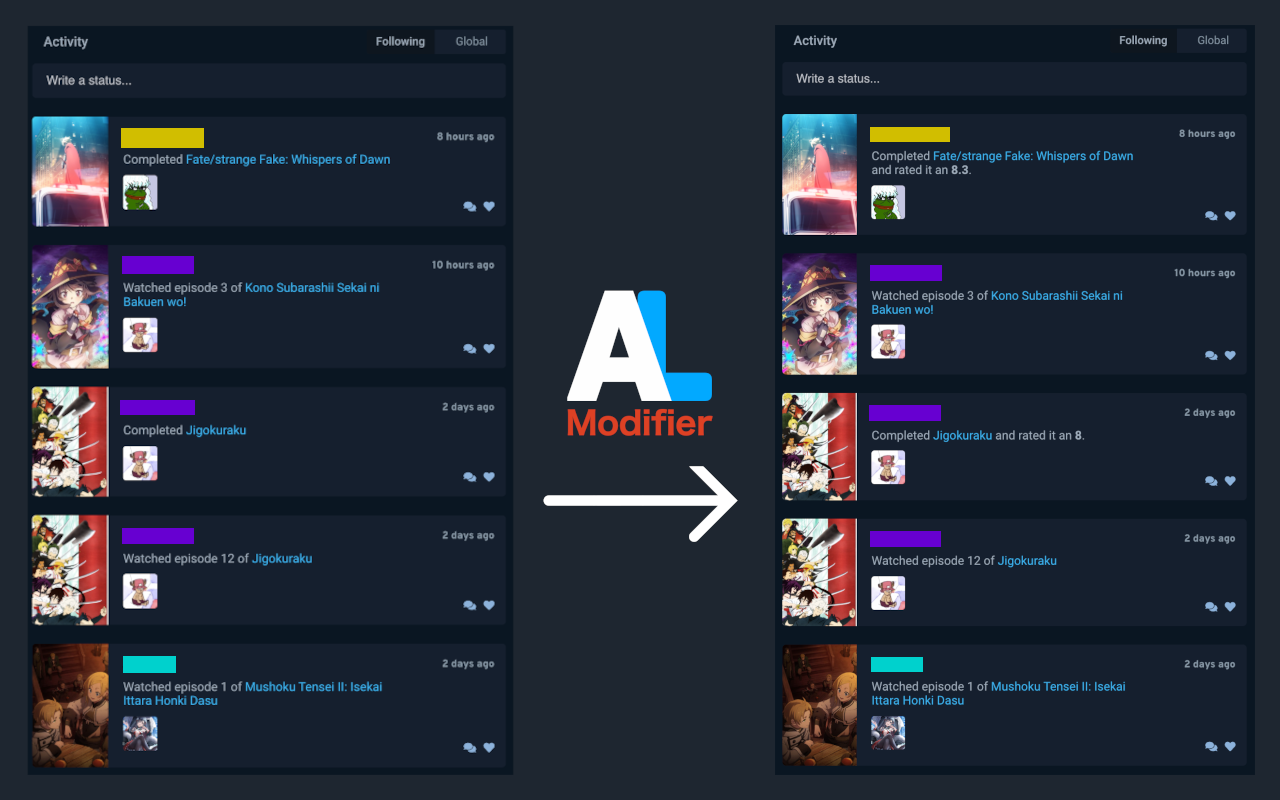This screenshot has width=1280, height=800.
Task: Click '8 hours ago' timestamp in left feed
Action: tap(465, 137)
